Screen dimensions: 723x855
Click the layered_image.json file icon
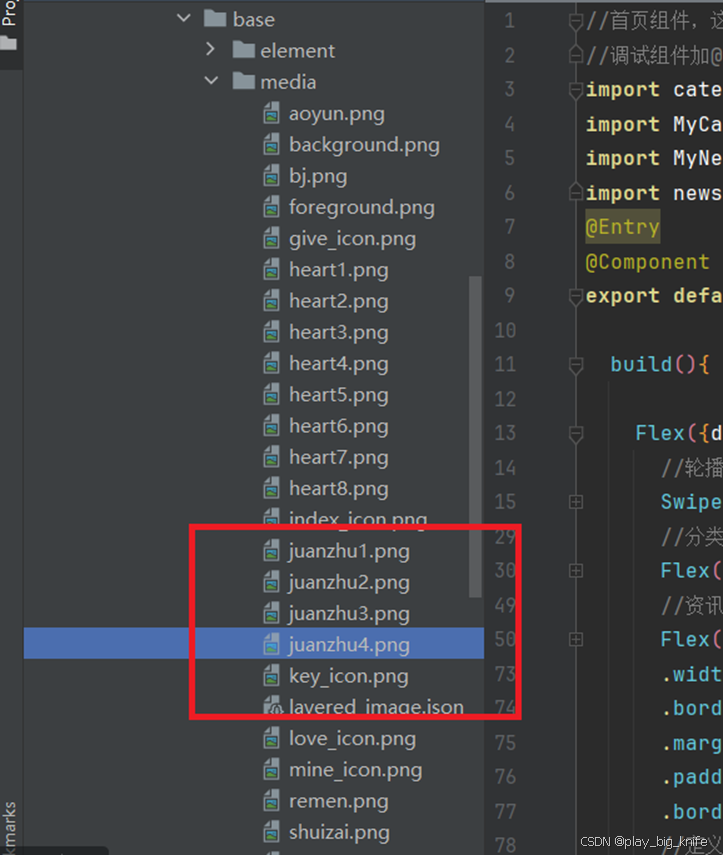(271, 707)
